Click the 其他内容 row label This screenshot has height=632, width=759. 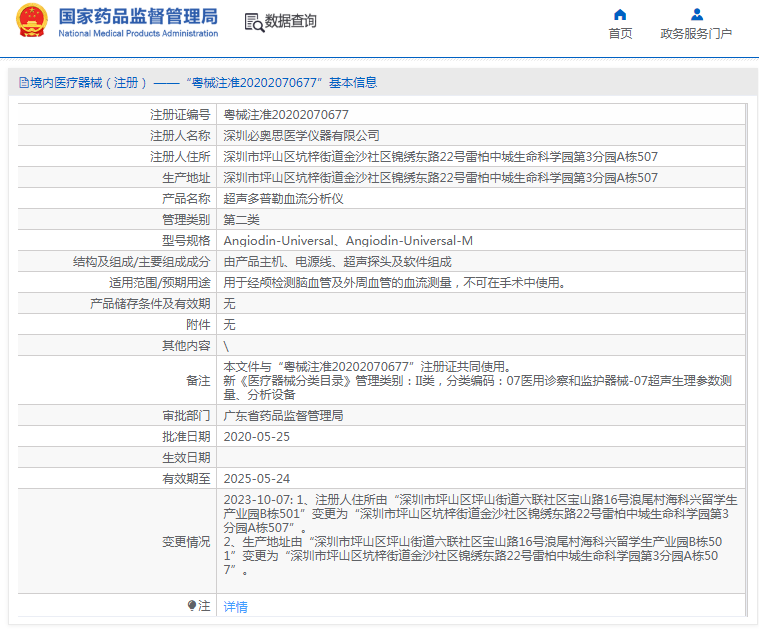(x=186, y=346)
